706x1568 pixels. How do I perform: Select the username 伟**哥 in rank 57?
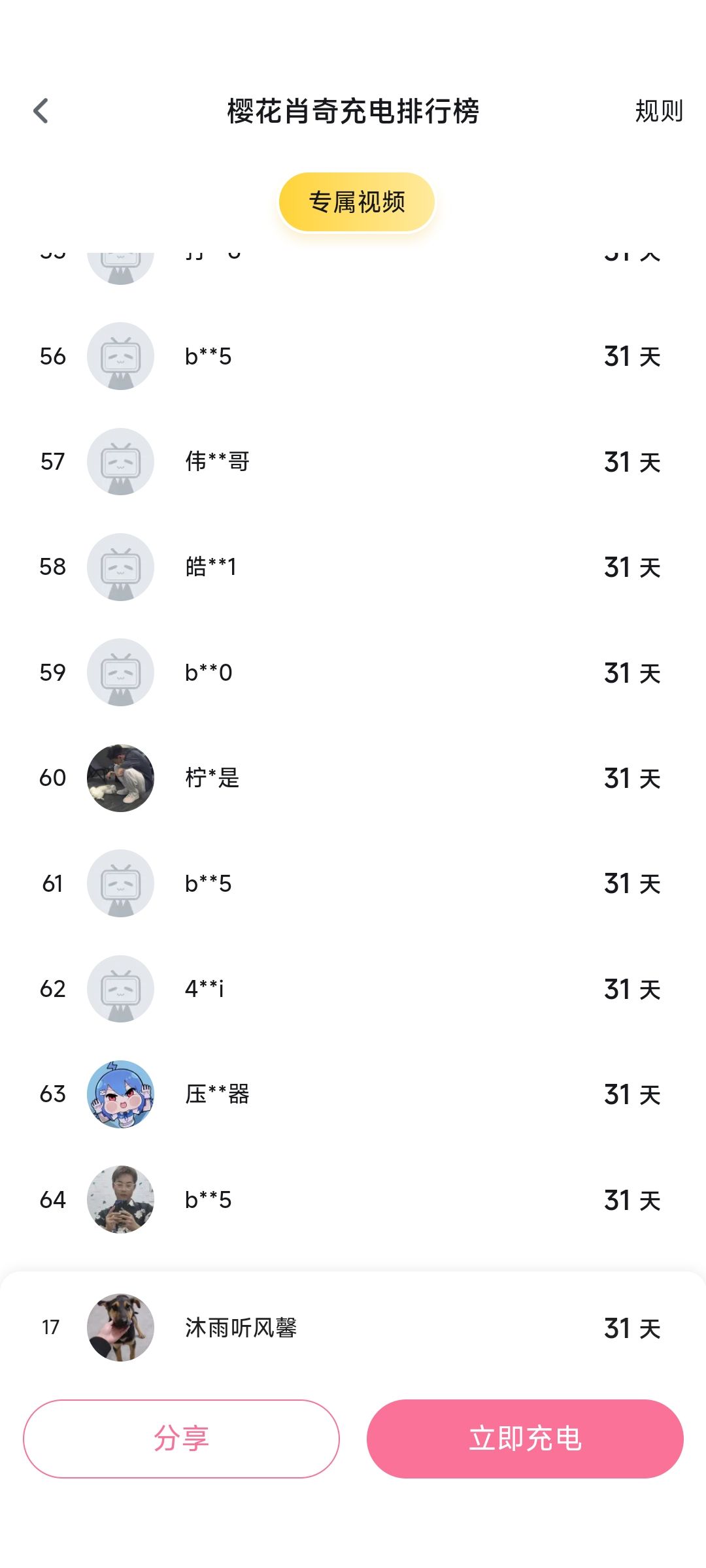(x=217, y=461)
